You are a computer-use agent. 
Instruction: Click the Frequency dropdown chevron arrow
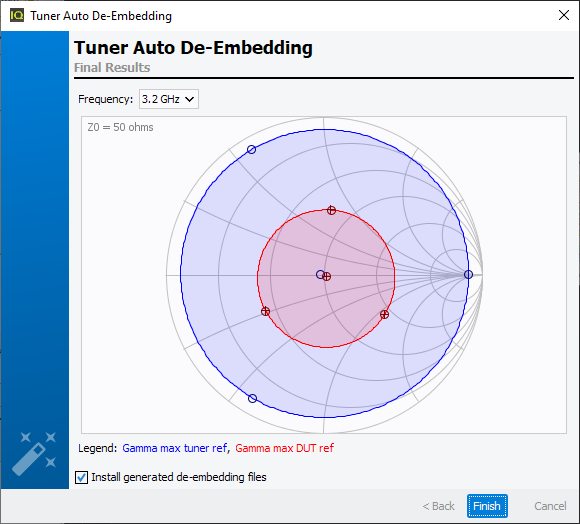189,99
